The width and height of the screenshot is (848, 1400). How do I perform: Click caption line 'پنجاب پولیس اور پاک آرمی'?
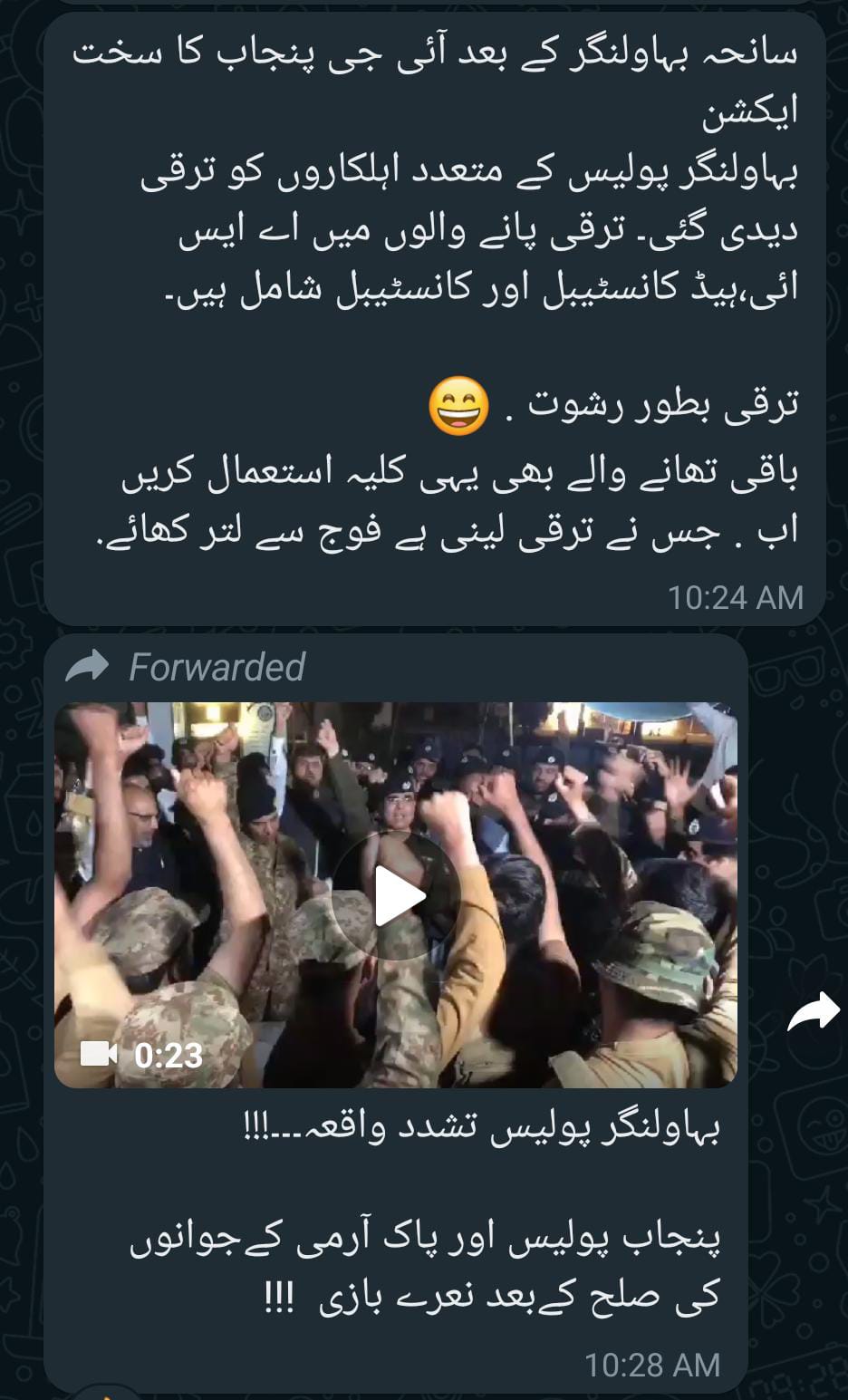click(425, 1239)
